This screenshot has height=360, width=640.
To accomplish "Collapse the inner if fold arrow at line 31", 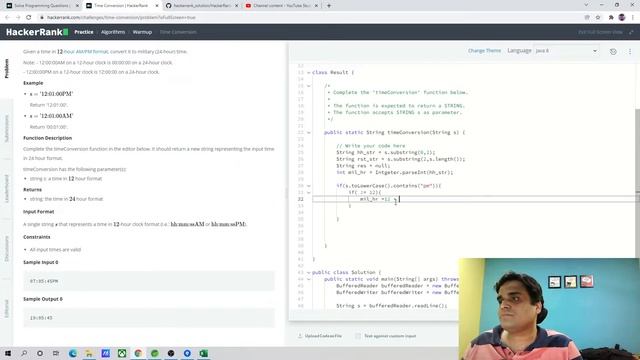I will coord(309,192).
